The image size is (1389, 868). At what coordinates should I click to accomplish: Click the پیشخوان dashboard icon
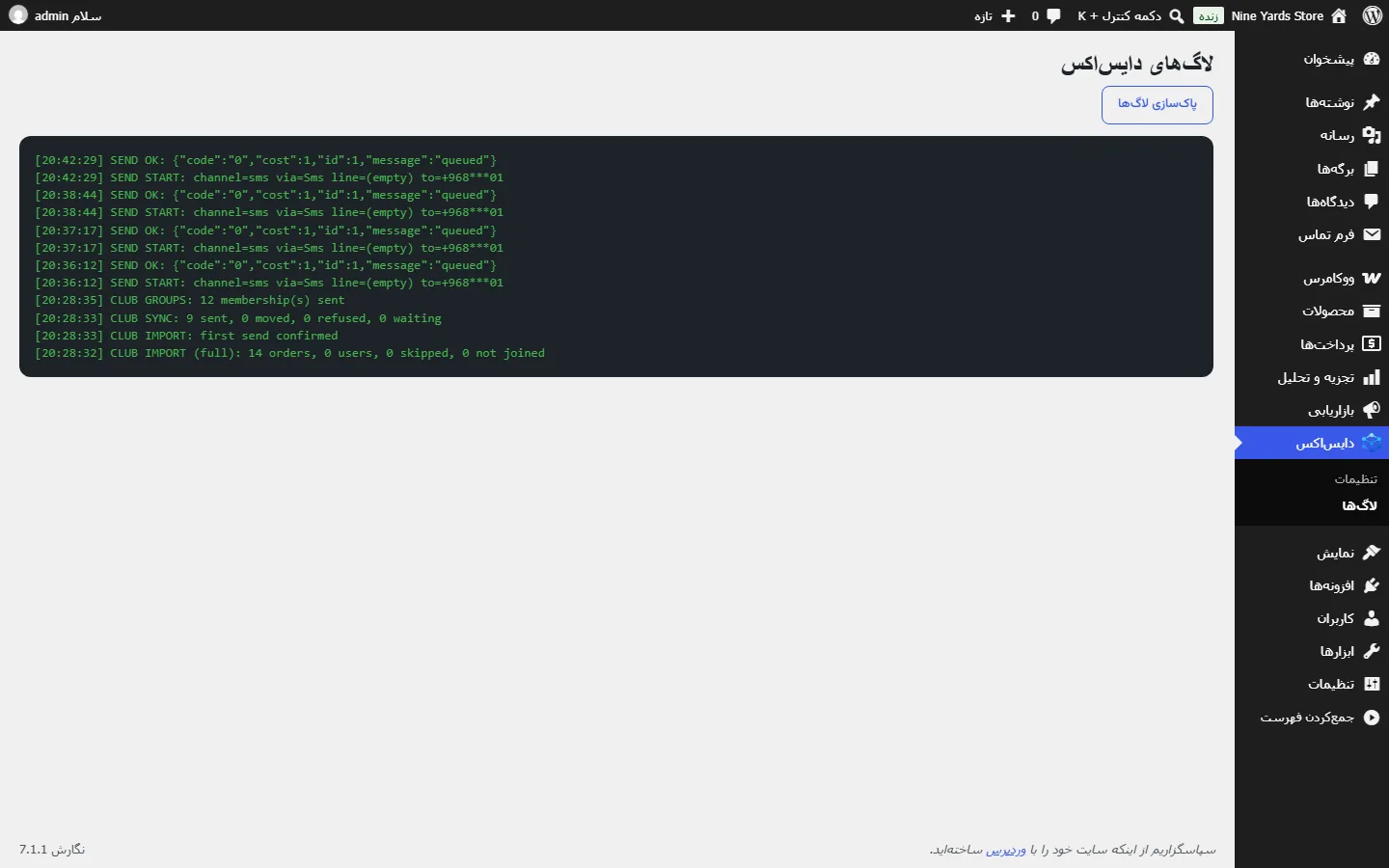point(1373,59)
